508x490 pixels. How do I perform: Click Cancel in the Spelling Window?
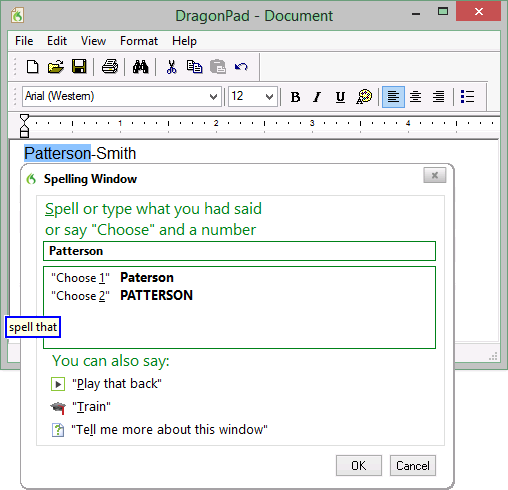[413, 466]
